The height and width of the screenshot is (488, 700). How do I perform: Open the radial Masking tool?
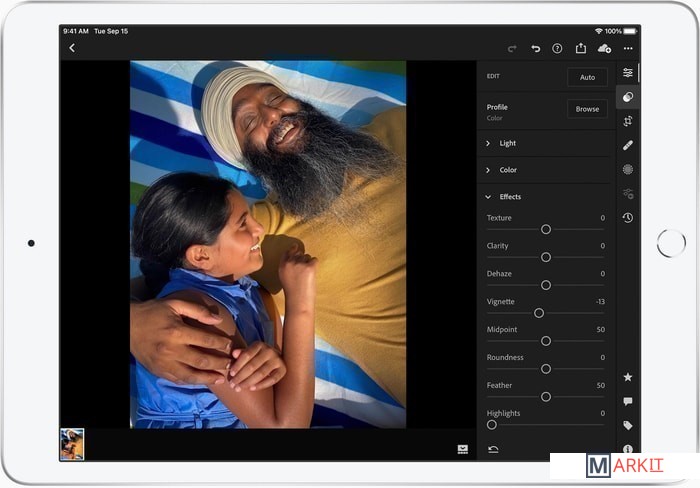627,169
